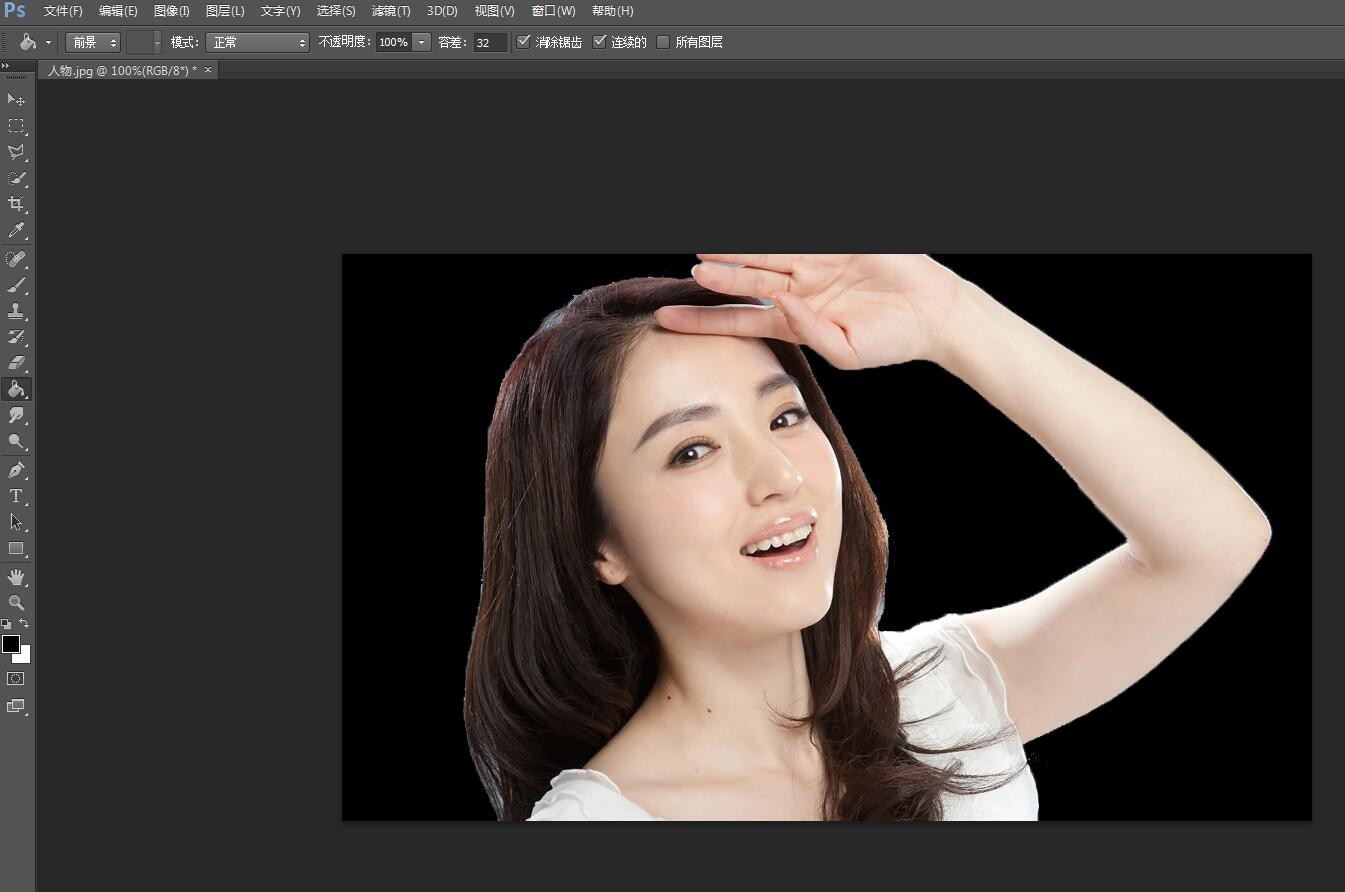The width and height of the screenshot is (1345, 892).
Task: Open the 选择(S) menu
Action: (x=336, y=11)
